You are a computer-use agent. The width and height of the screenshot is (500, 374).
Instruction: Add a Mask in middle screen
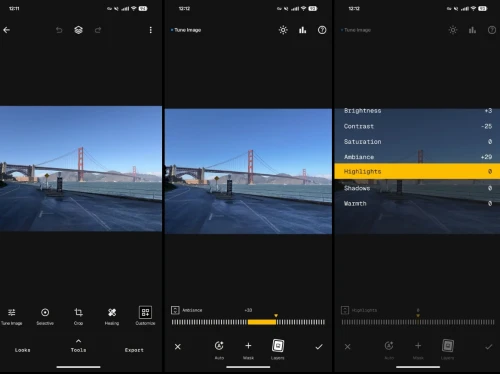click(x=248, y=350)
